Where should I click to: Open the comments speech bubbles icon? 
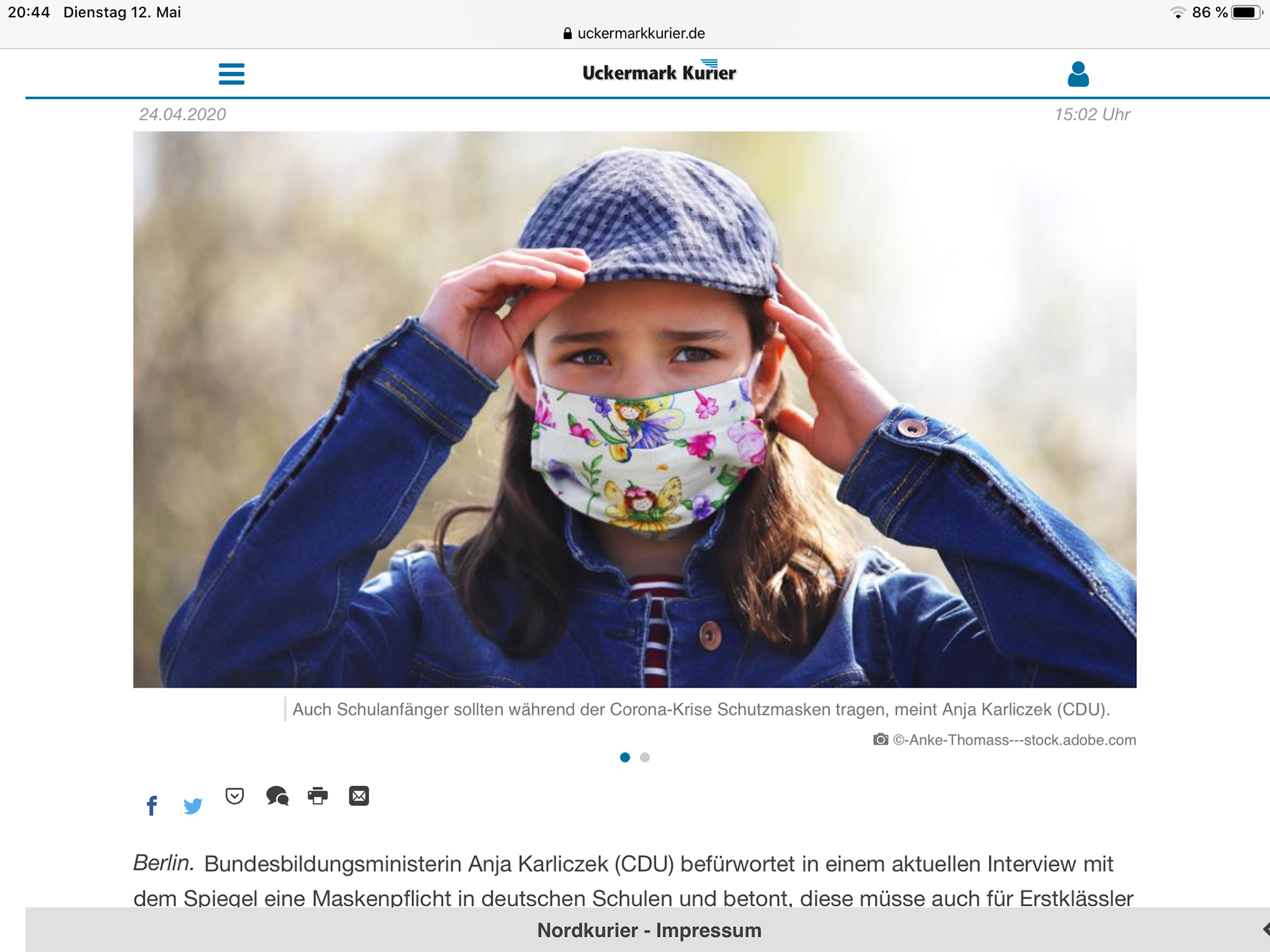(x=277, y=796)
